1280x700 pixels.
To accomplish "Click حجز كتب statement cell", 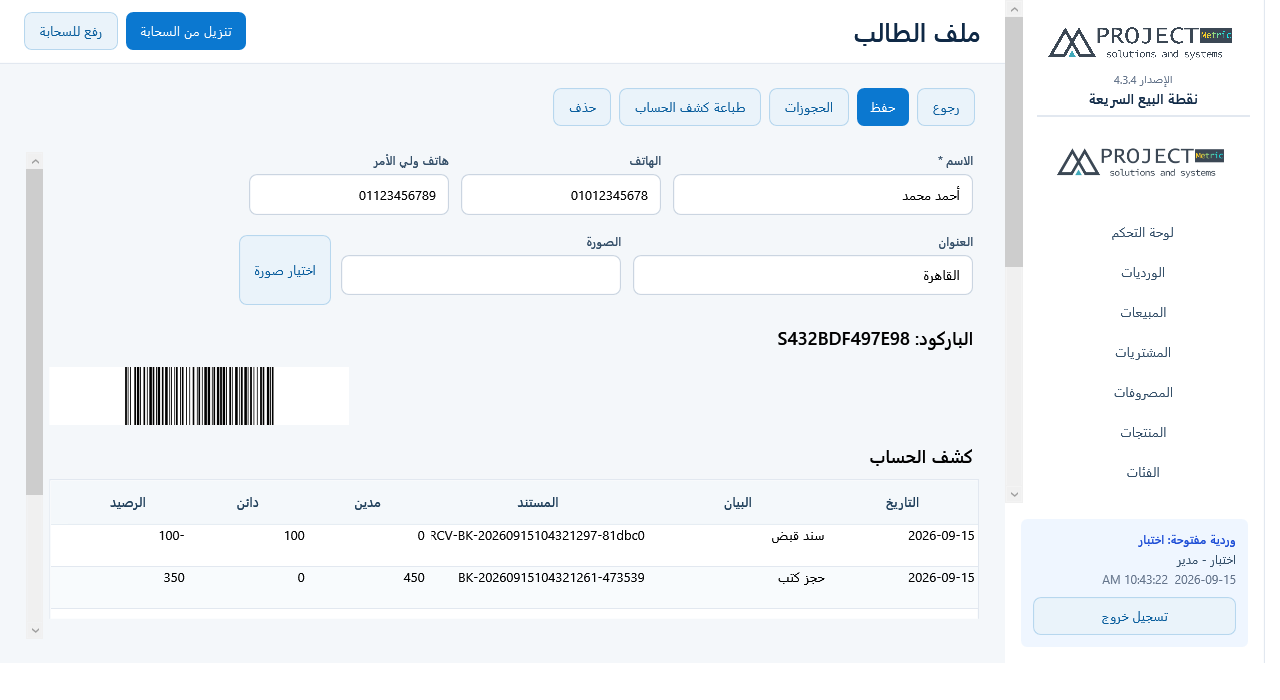I will (801, 578).
